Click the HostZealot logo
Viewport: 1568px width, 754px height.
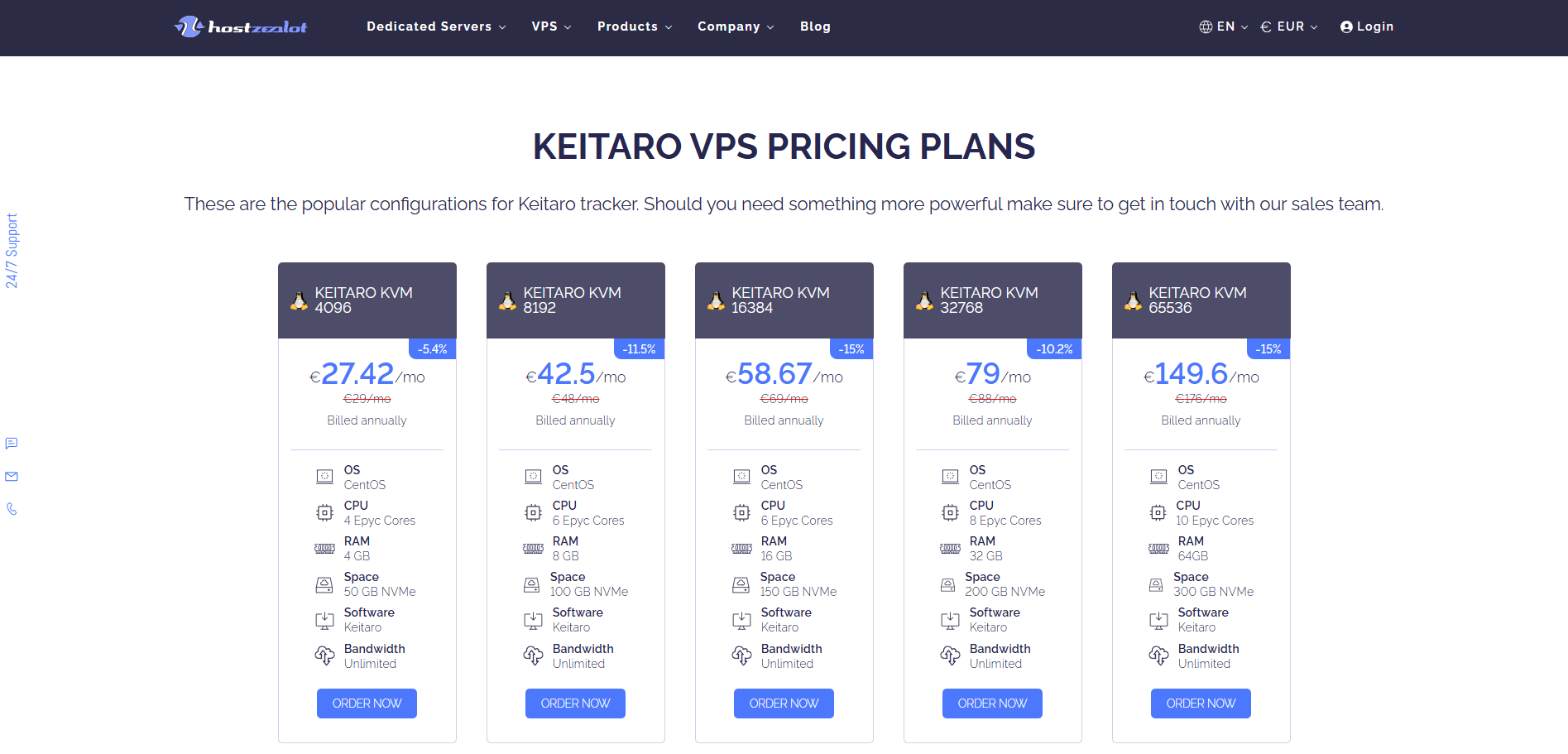(241, 26)
